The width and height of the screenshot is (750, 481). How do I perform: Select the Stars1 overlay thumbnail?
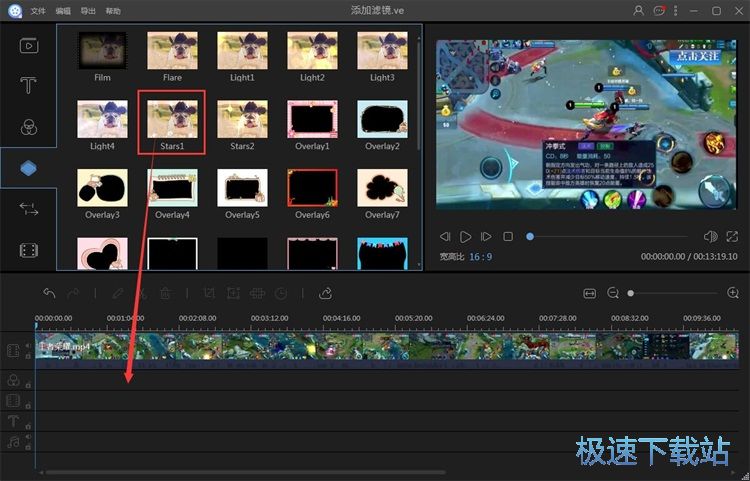pyautogui.click(x=172, y=116)
